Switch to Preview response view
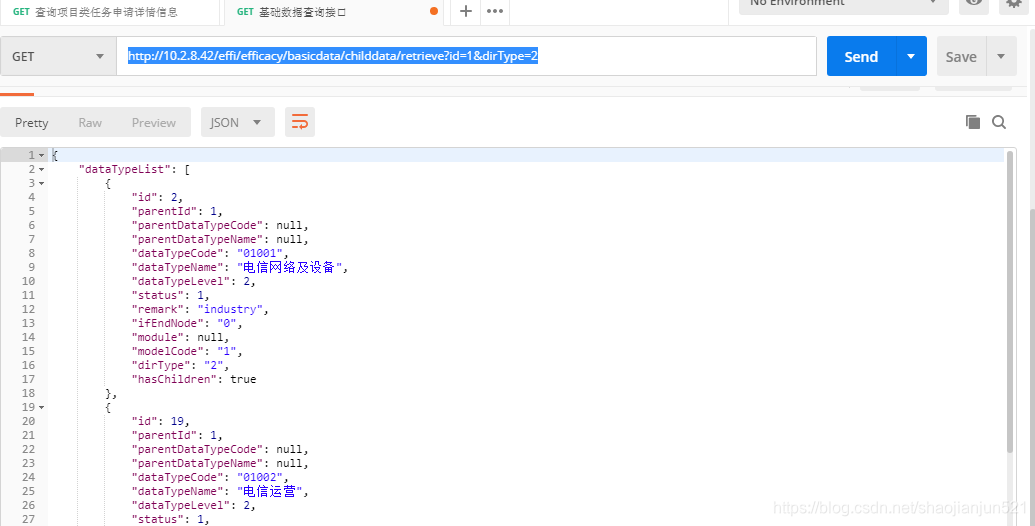 coord(154,122)
